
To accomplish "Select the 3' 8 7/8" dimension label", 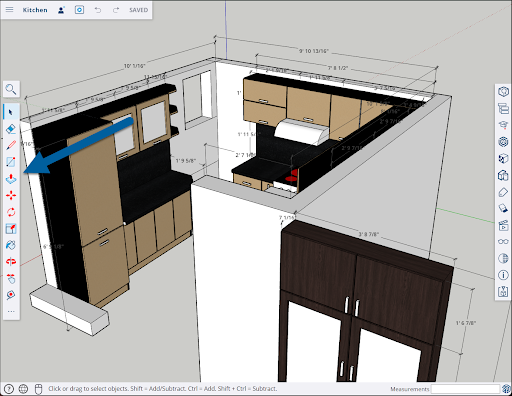I will (369, 234).
